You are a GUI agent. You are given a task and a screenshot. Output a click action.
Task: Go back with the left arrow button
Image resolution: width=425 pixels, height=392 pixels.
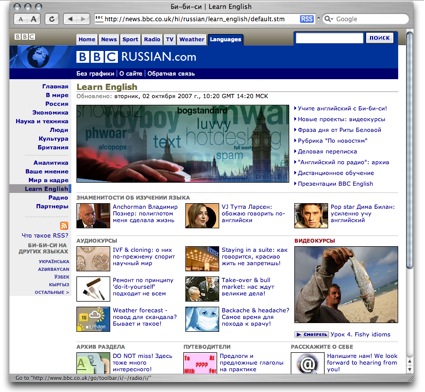click(70, 19)
